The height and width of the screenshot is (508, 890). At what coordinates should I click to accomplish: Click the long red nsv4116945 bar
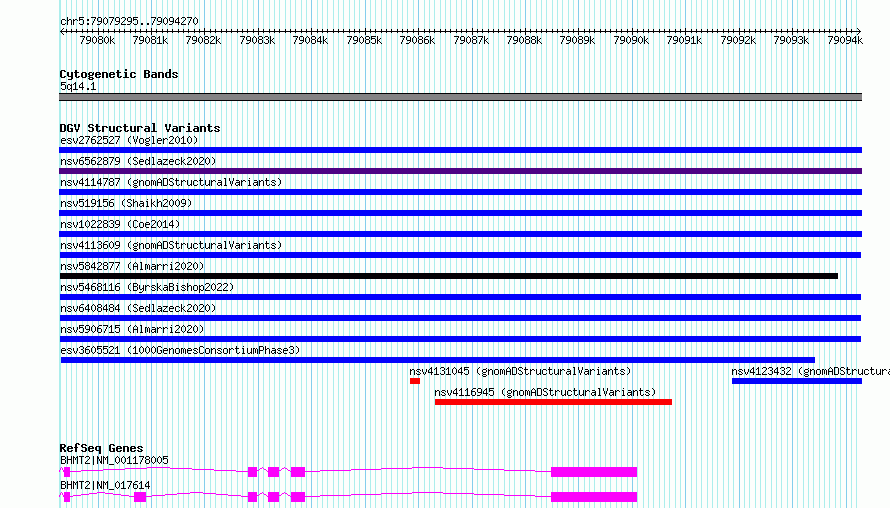[x=553, y=402]
